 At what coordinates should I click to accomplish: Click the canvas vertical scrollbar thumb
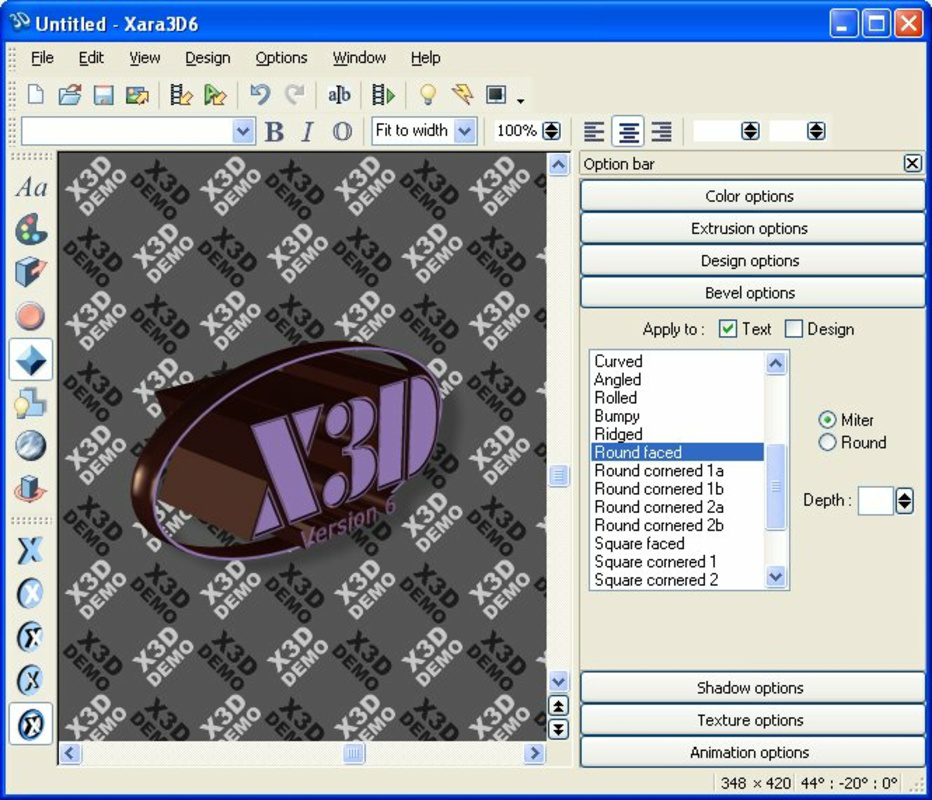point(558,475)
